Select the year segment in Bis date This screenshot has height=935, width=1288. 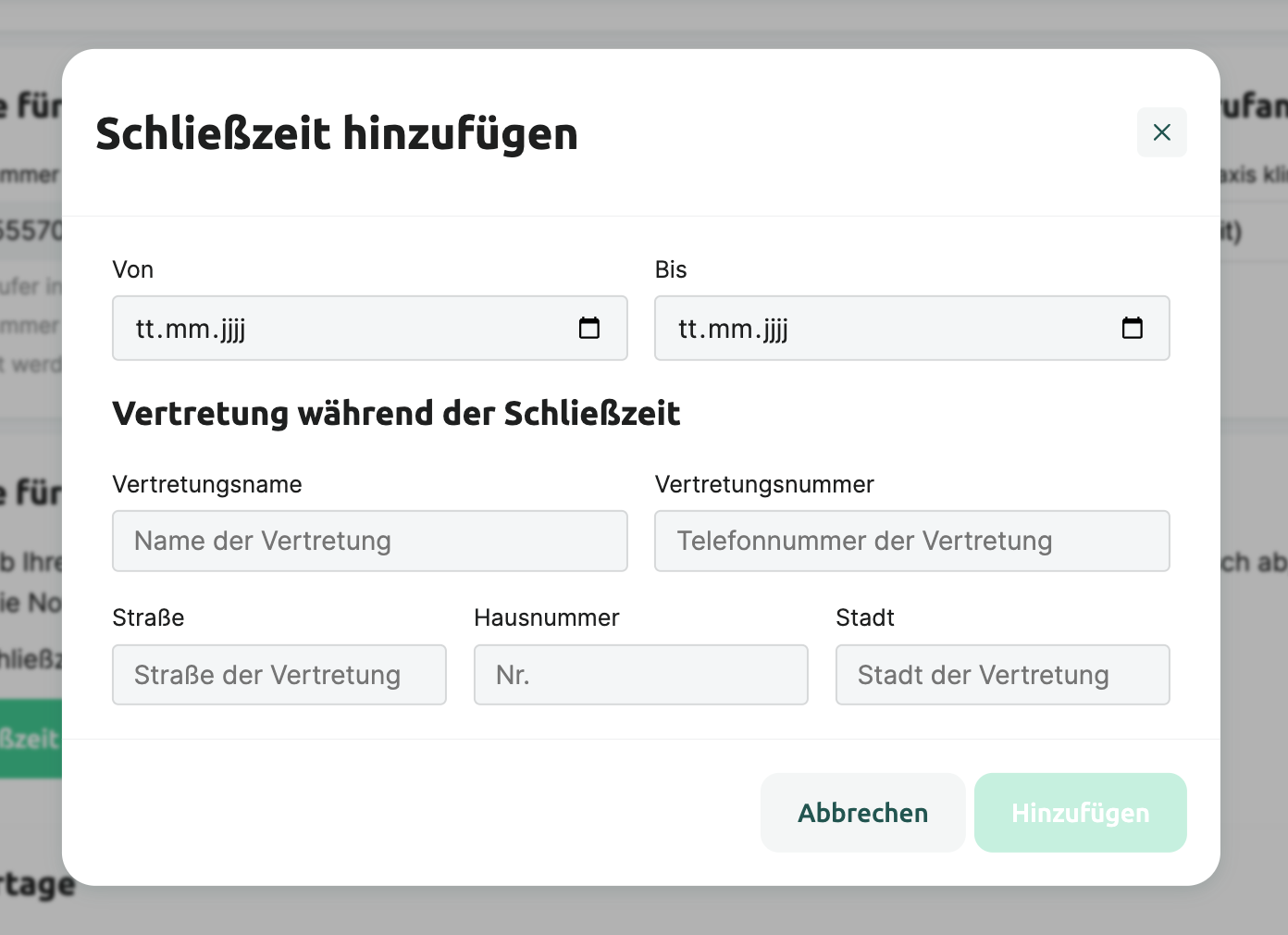coord(775,329)
